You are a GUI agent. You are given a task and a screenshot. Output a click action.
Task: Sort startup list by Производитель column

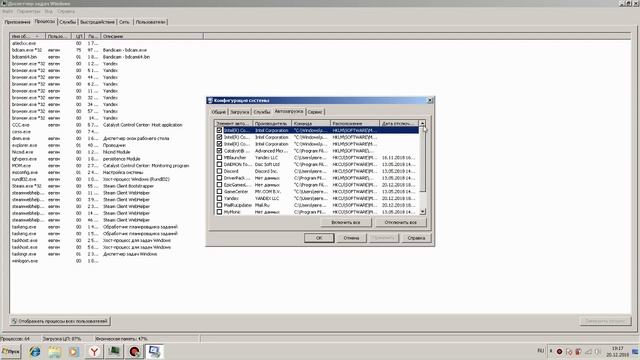point(272,123)
